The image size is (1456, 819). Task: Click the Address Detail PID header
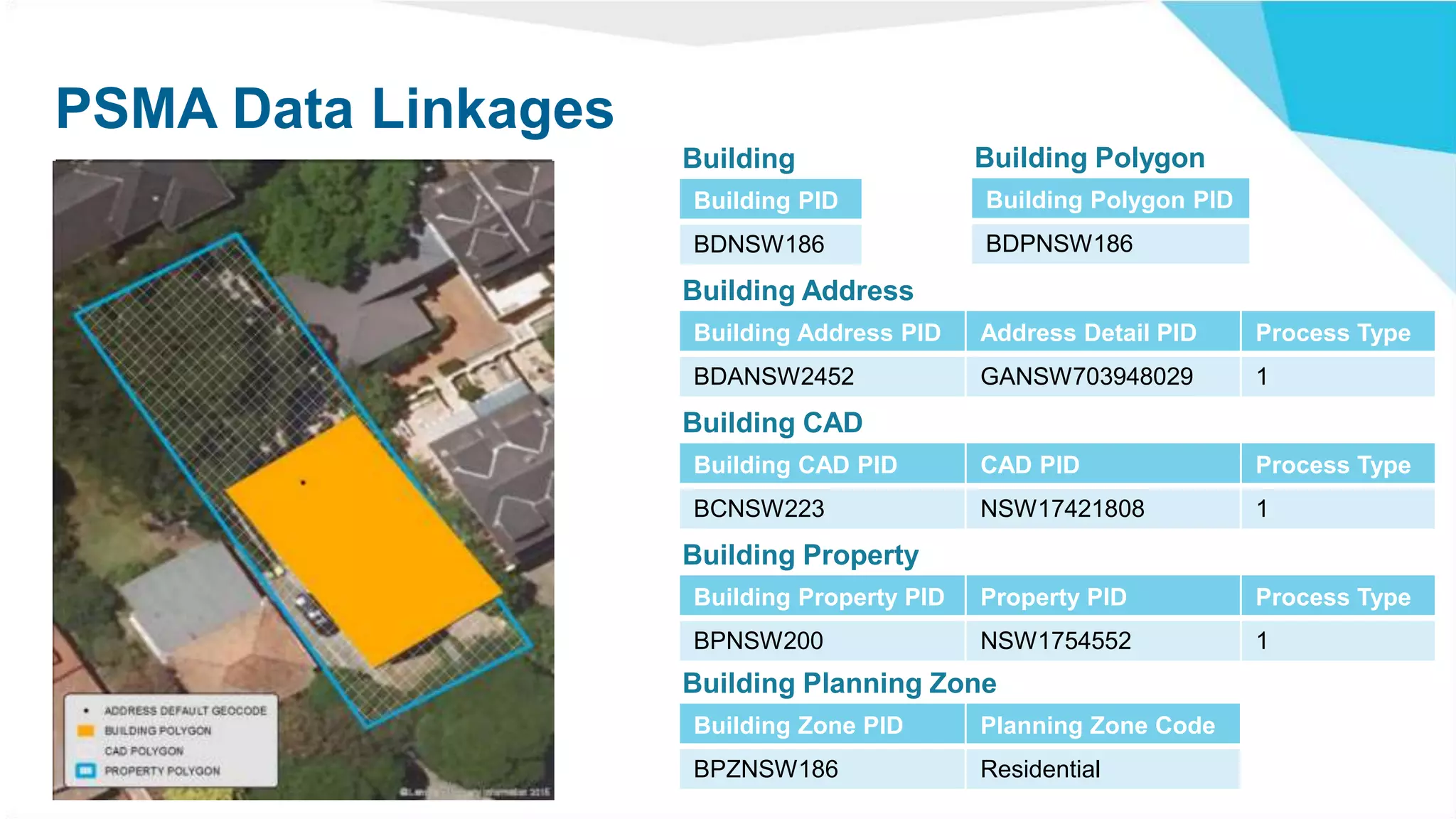coord(1103,331)
